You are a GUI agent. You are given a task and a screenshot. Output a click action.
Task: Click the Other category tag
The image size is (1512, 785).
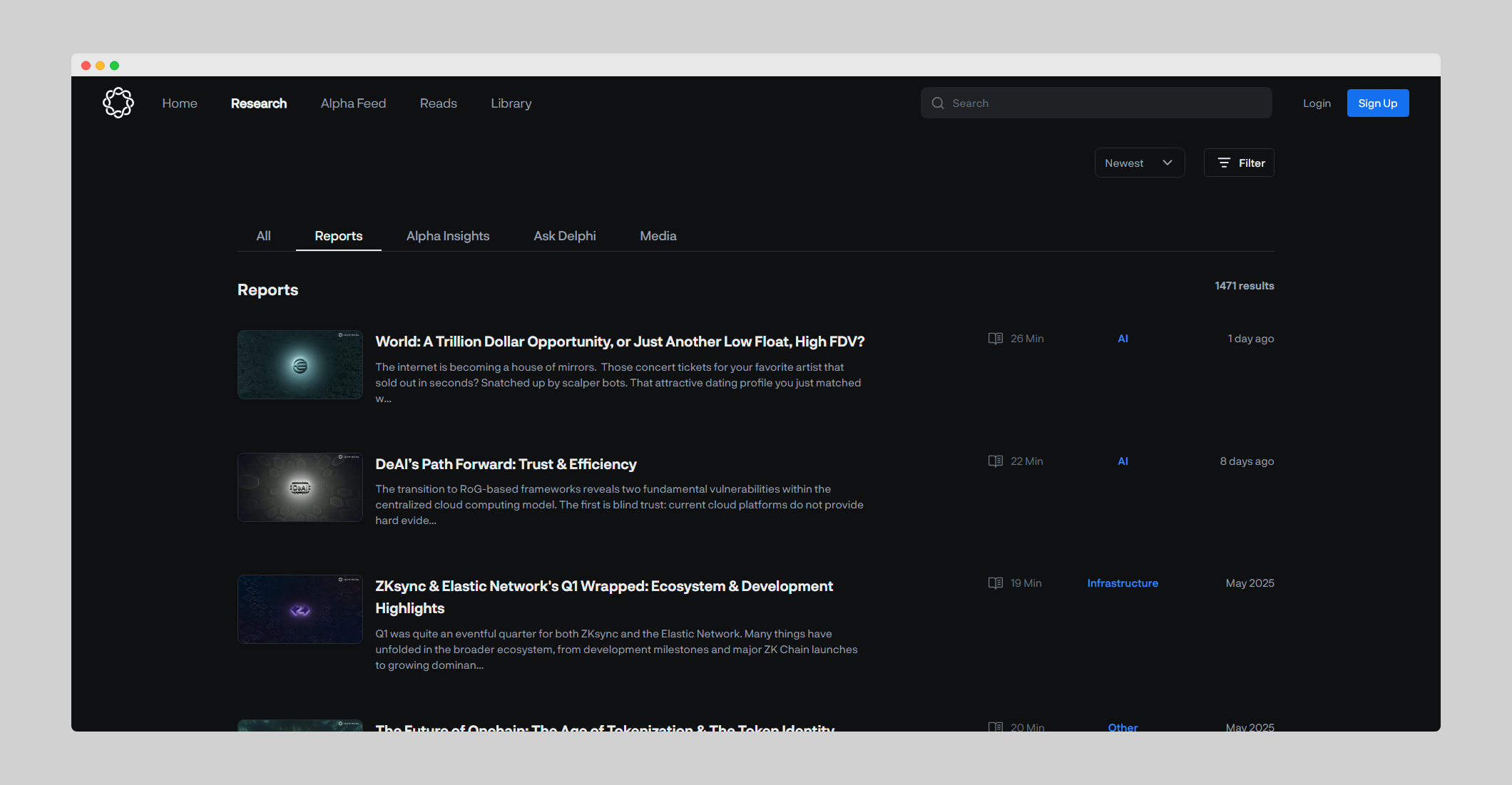point(1123,727)
